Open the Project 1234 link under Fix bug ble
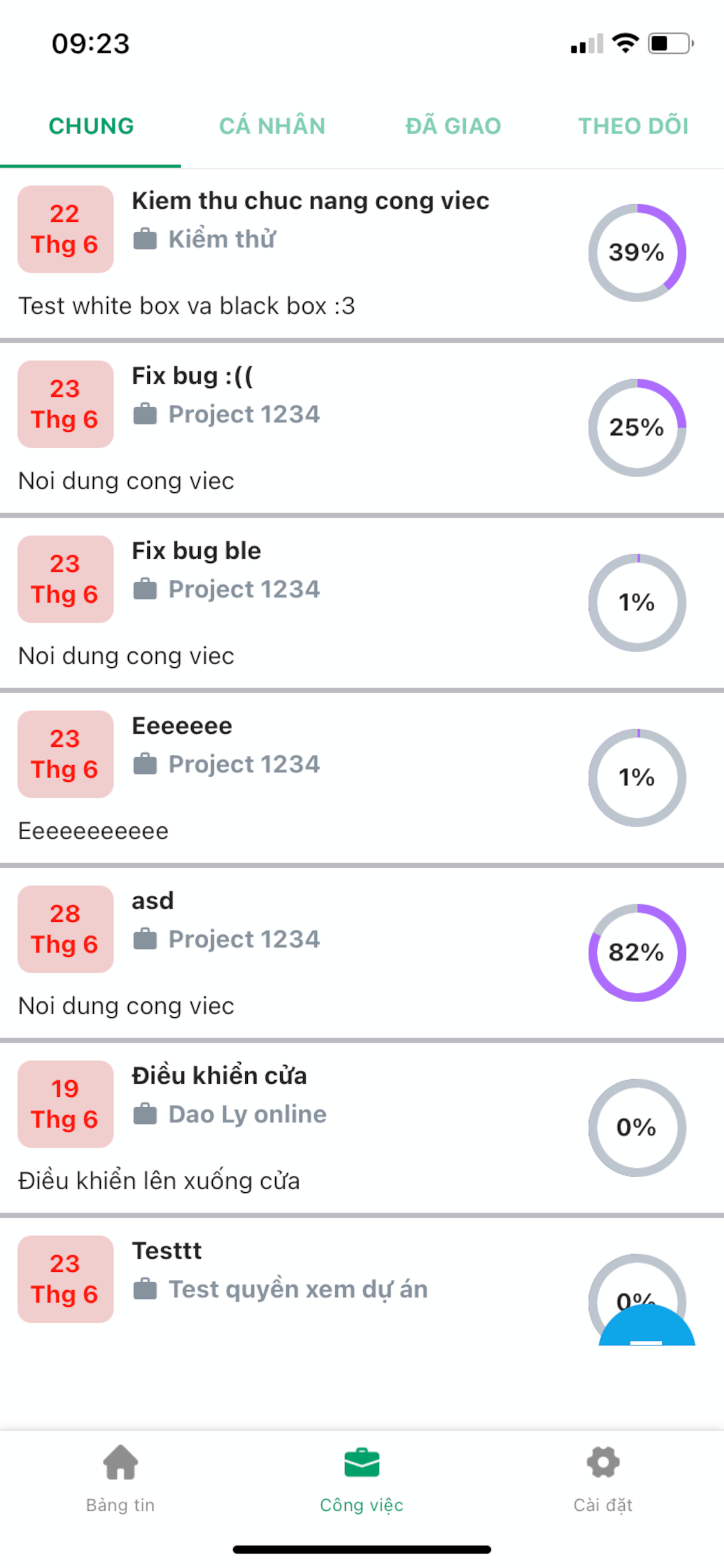 click(243, 589)
